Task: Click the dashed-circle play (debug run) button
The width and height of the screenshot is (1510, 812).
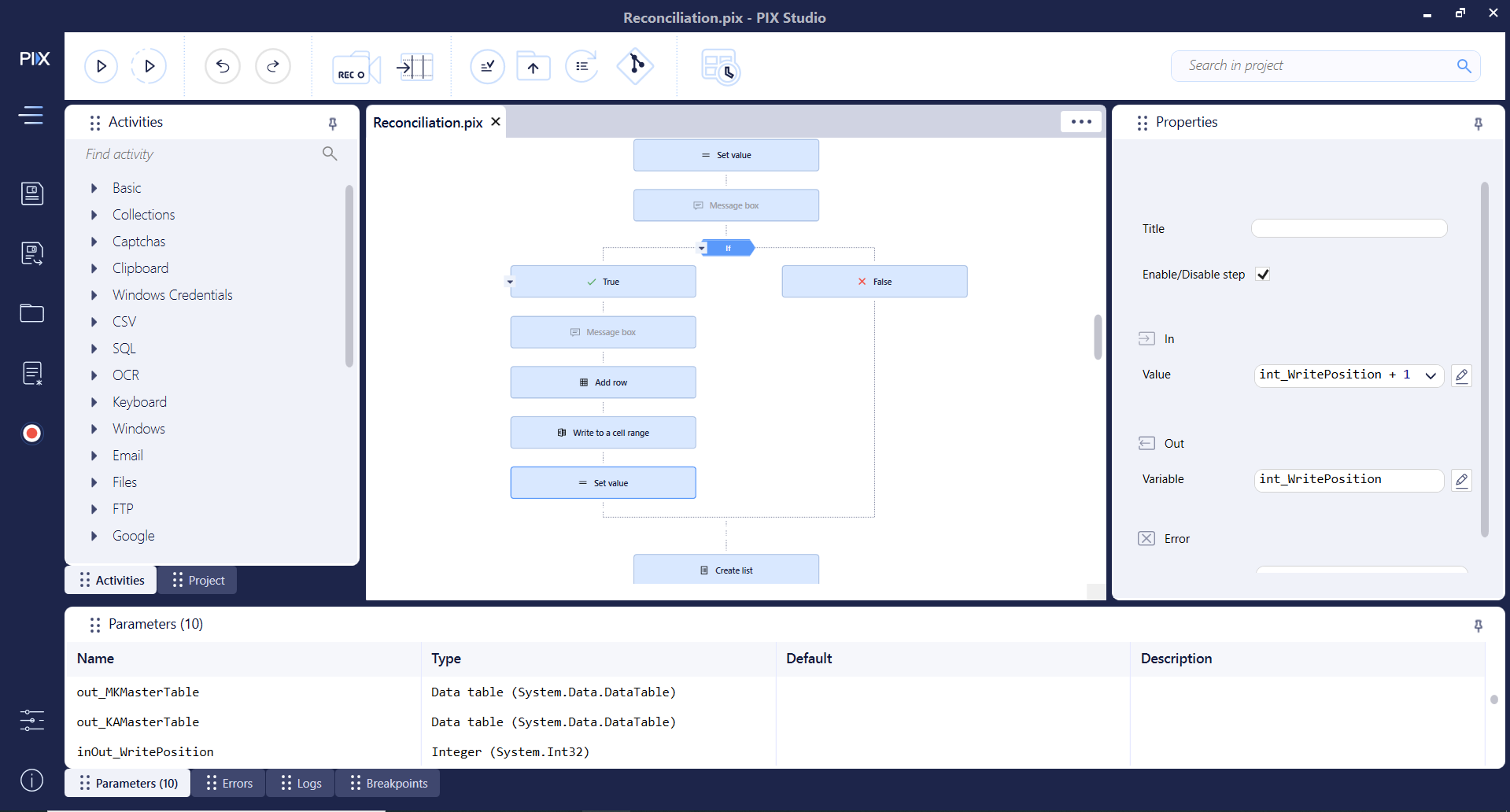Action: (x=149, y=66)
